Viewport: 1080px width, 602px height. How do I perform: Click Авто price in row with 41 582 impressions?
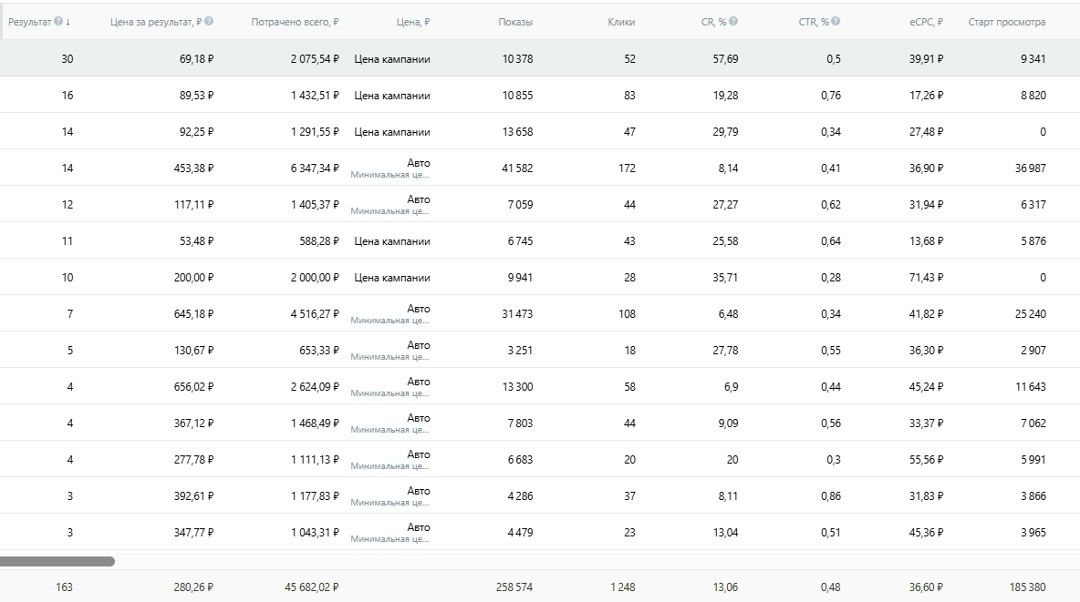click(418, 163)
